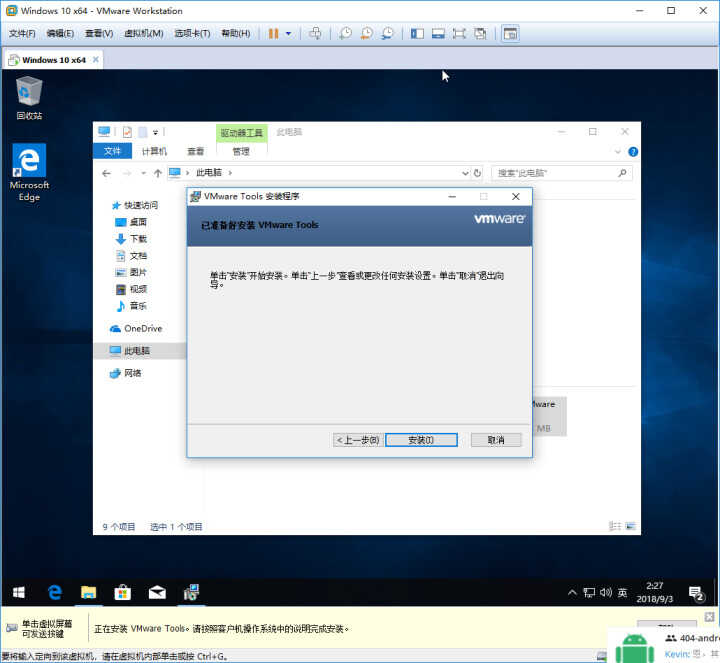Screen dimensions: 720x663
Task: Enter full screen mode icon
Action: coord(459,34)
